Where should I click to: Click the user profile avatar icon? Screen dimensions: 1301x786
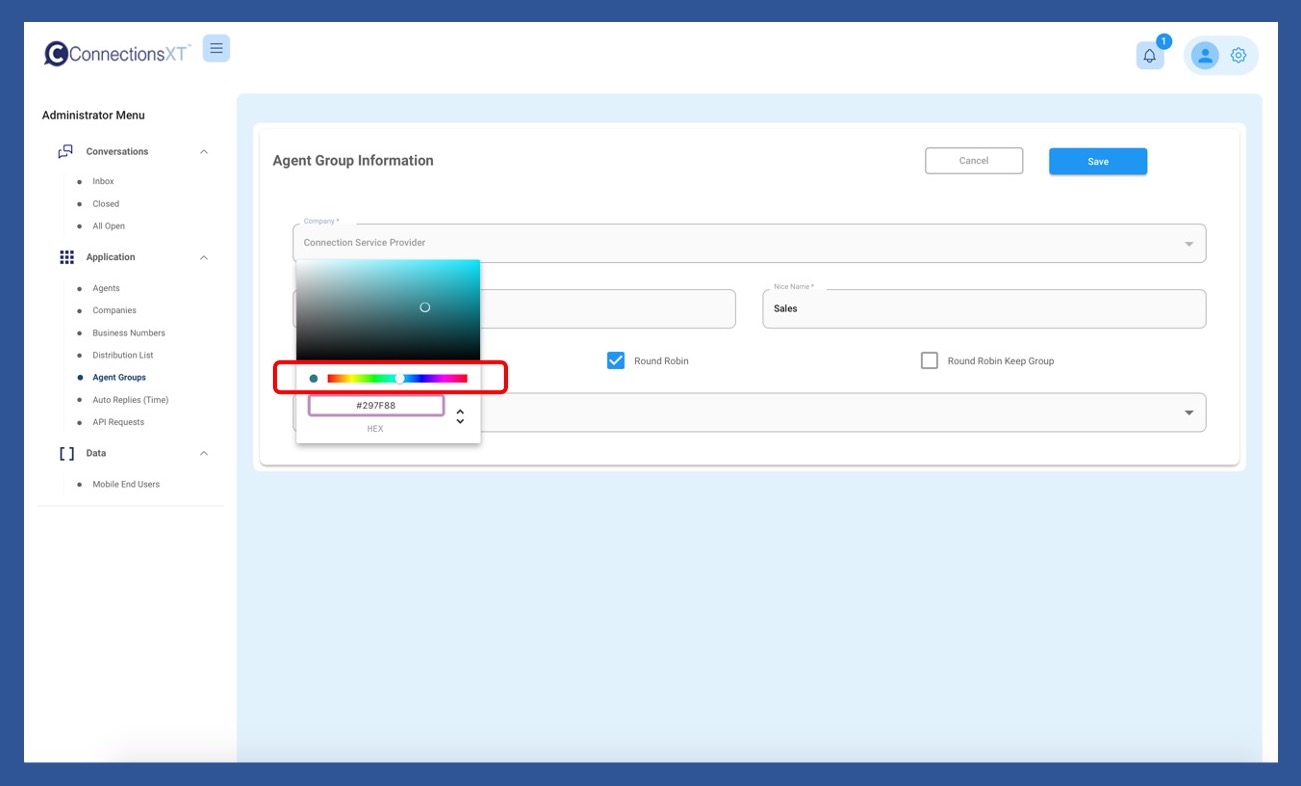point(1205,56)
